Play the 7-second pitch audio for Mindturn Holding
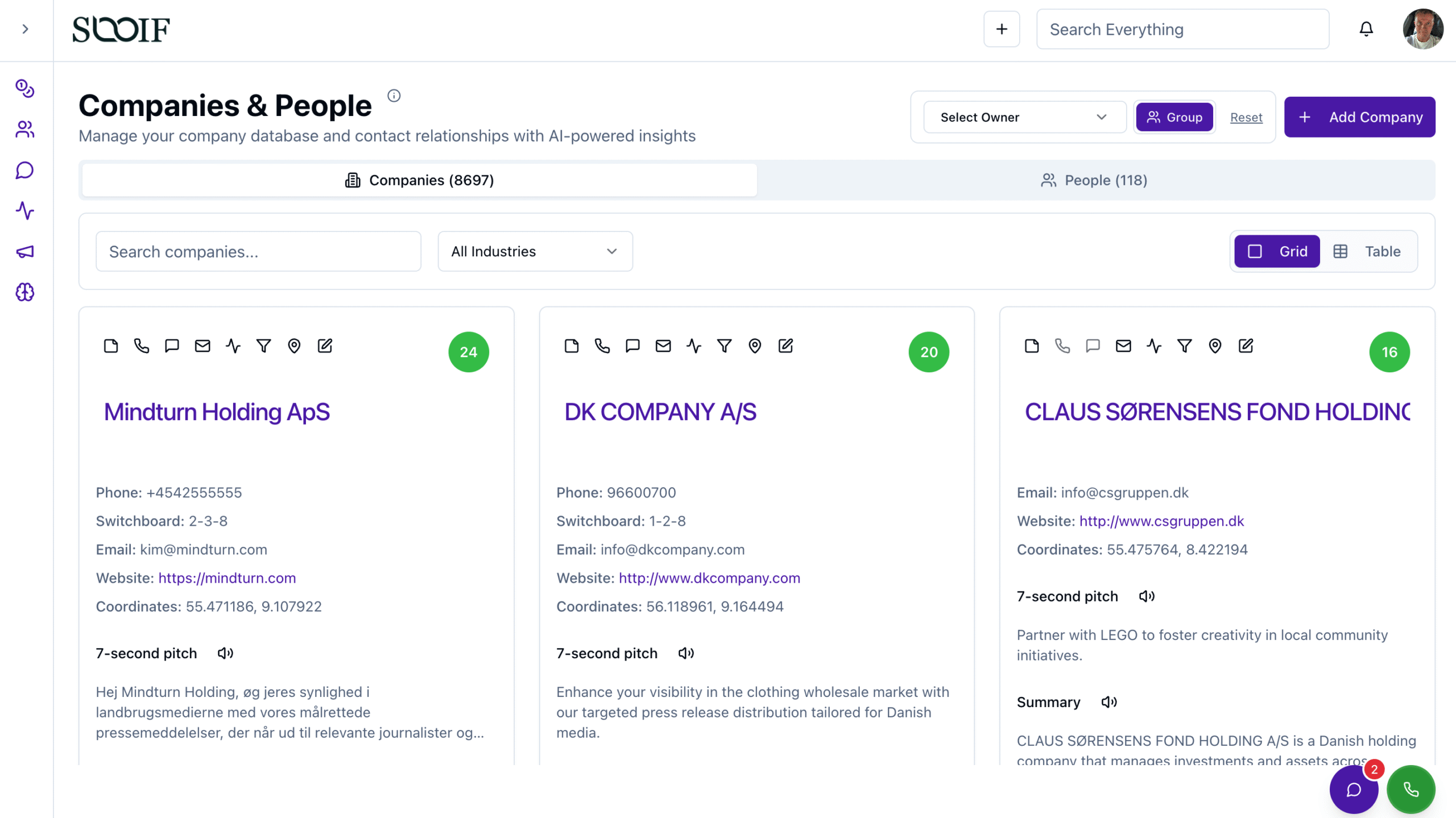Image resolution: width=1456 pixels, height=818 pixels. (x=225, y=653)
